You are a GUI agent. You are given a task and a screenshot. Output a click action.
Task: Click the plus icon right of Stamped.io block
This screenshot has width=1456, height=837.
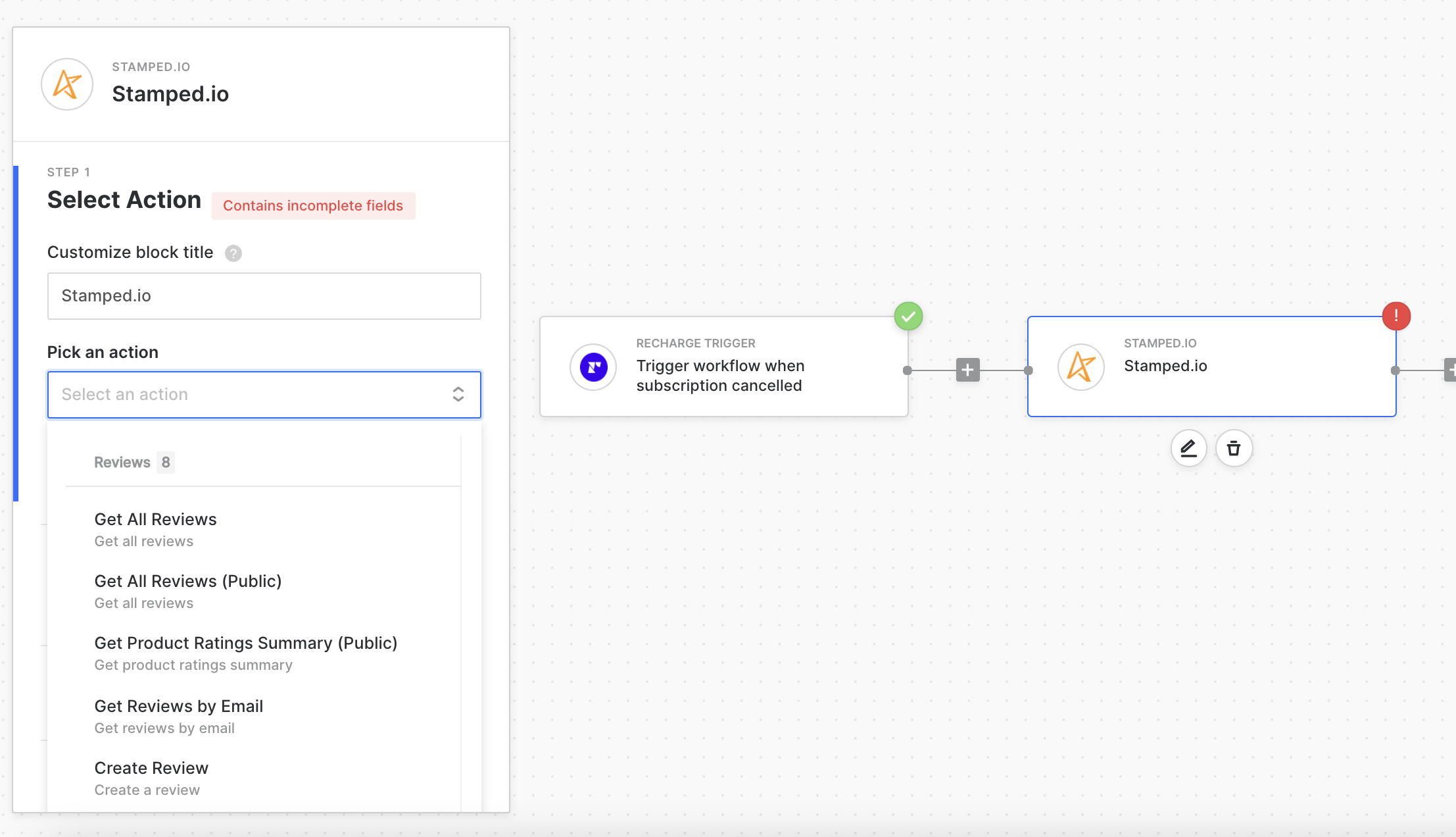1450,370
